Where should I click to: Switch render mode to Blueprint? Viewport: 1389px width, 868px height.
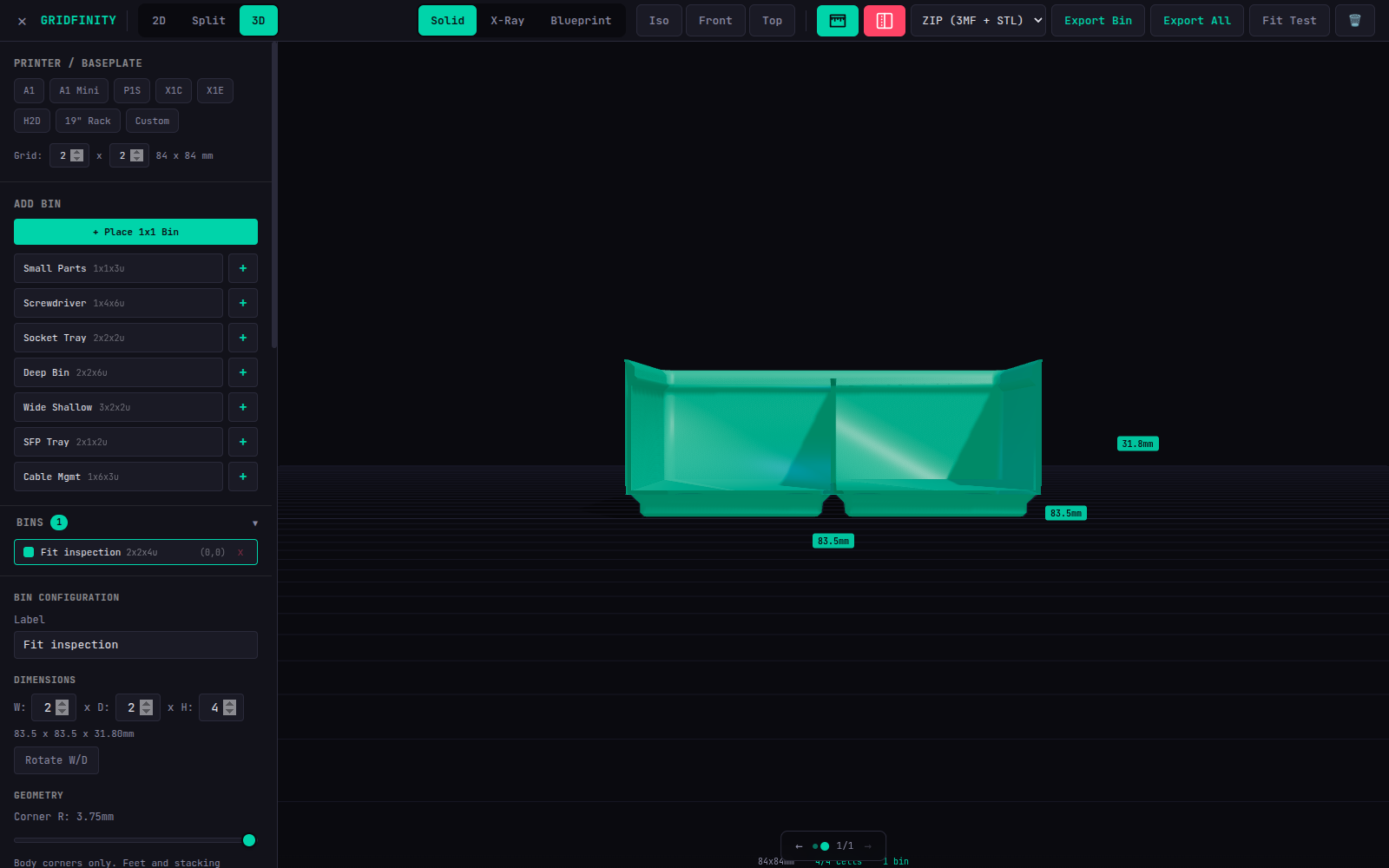(581, 21)
